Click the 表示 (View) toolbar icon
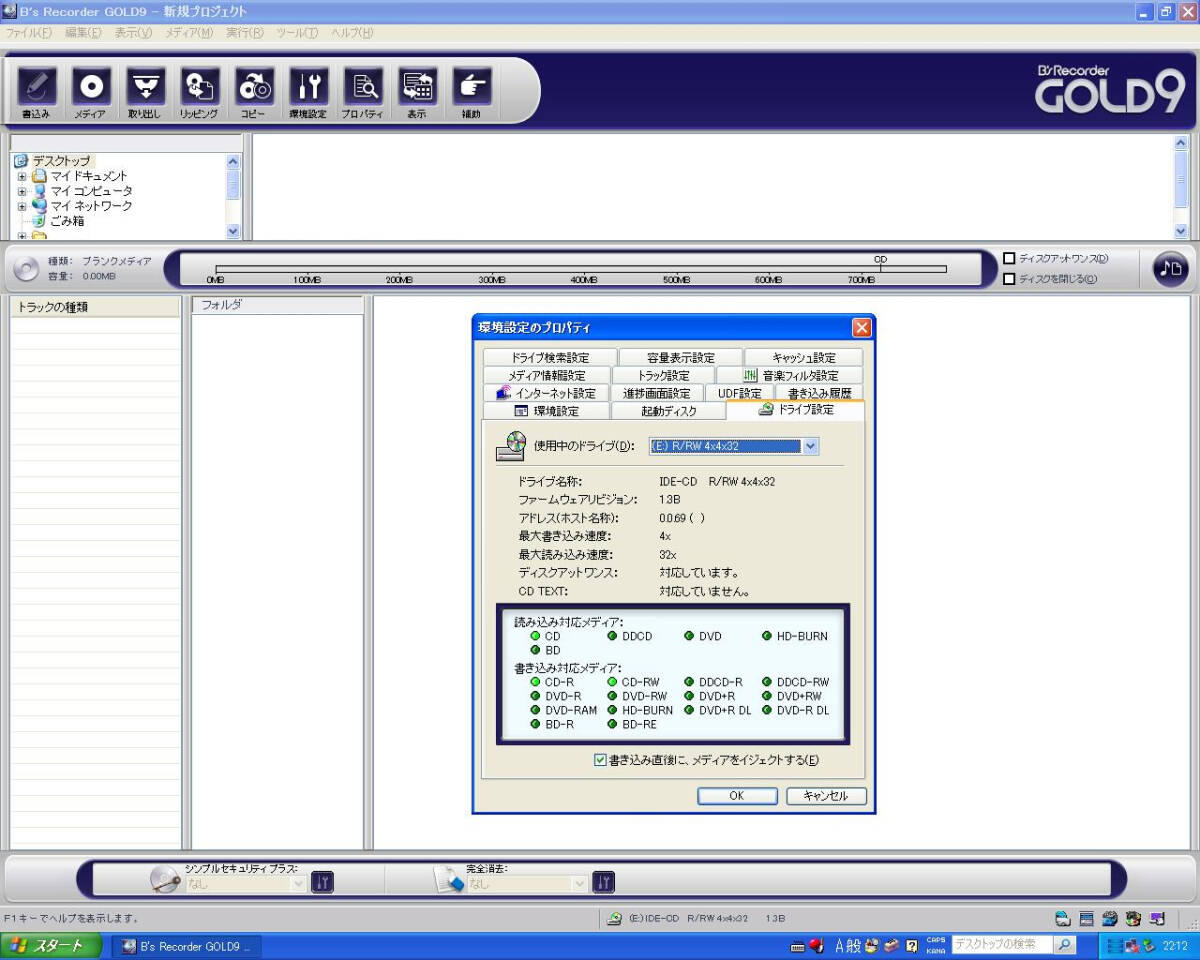Screen dimensions: 1200x960 coord(417,87)
